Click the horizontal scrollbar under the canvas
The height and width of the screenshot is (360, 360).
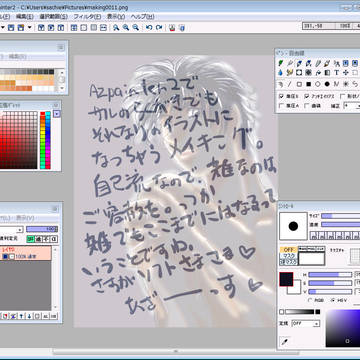click(176, 351)
